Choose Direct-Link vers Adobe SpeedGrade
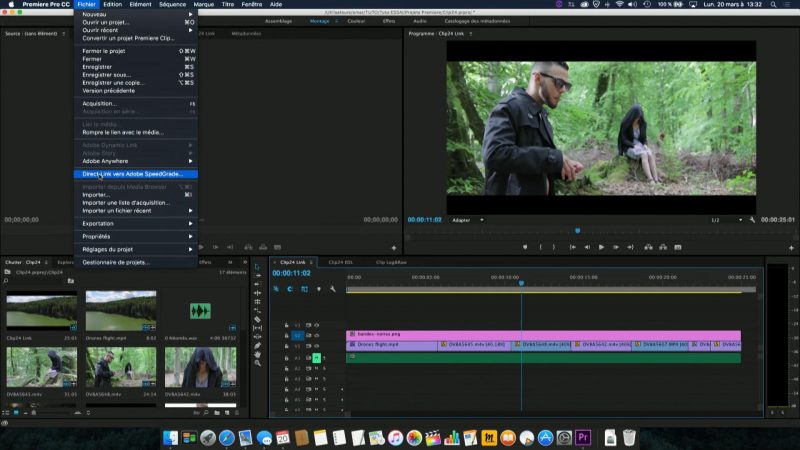Image resolution: width=800 pixels, height=450 pixels. [136, 174]
